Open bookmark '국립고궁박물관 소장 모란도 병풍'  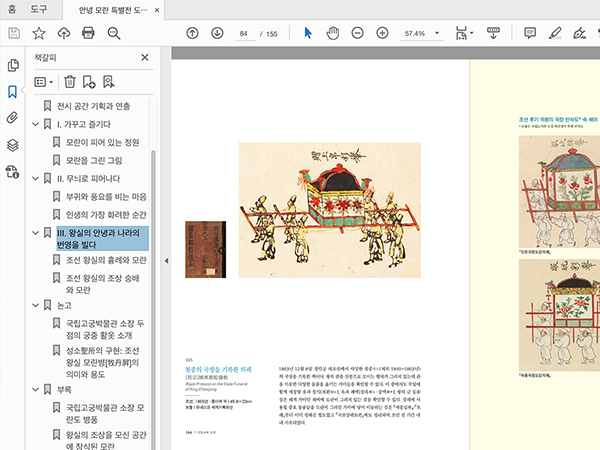click(x=105, y=413)
